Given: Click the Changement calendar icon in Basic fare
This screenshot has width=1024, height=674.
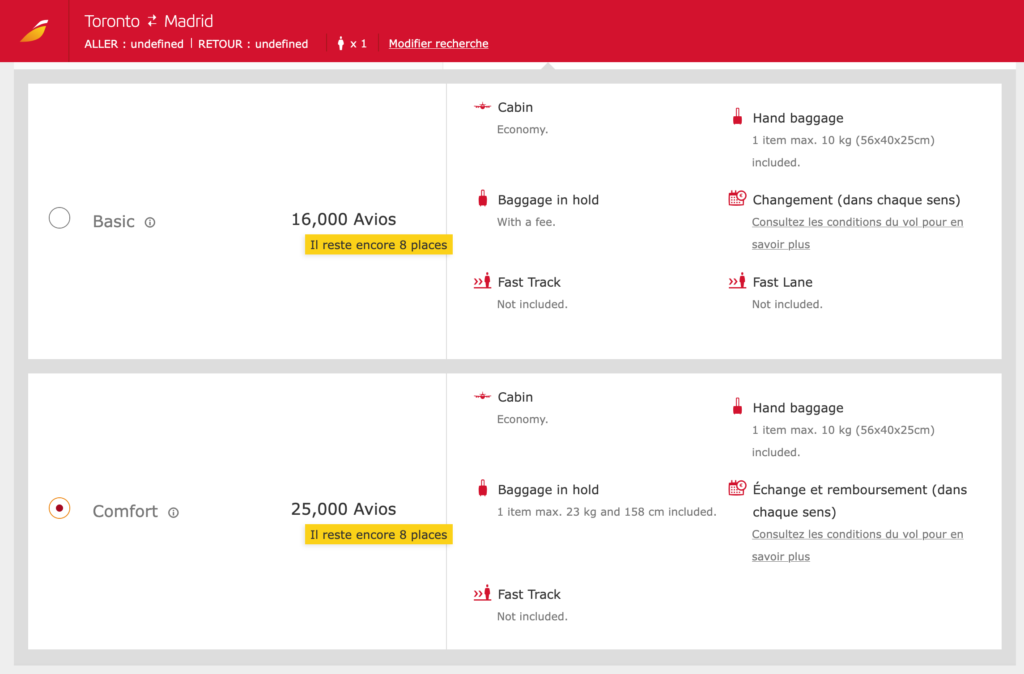Looking at the screenshot, I should [737, 199].
